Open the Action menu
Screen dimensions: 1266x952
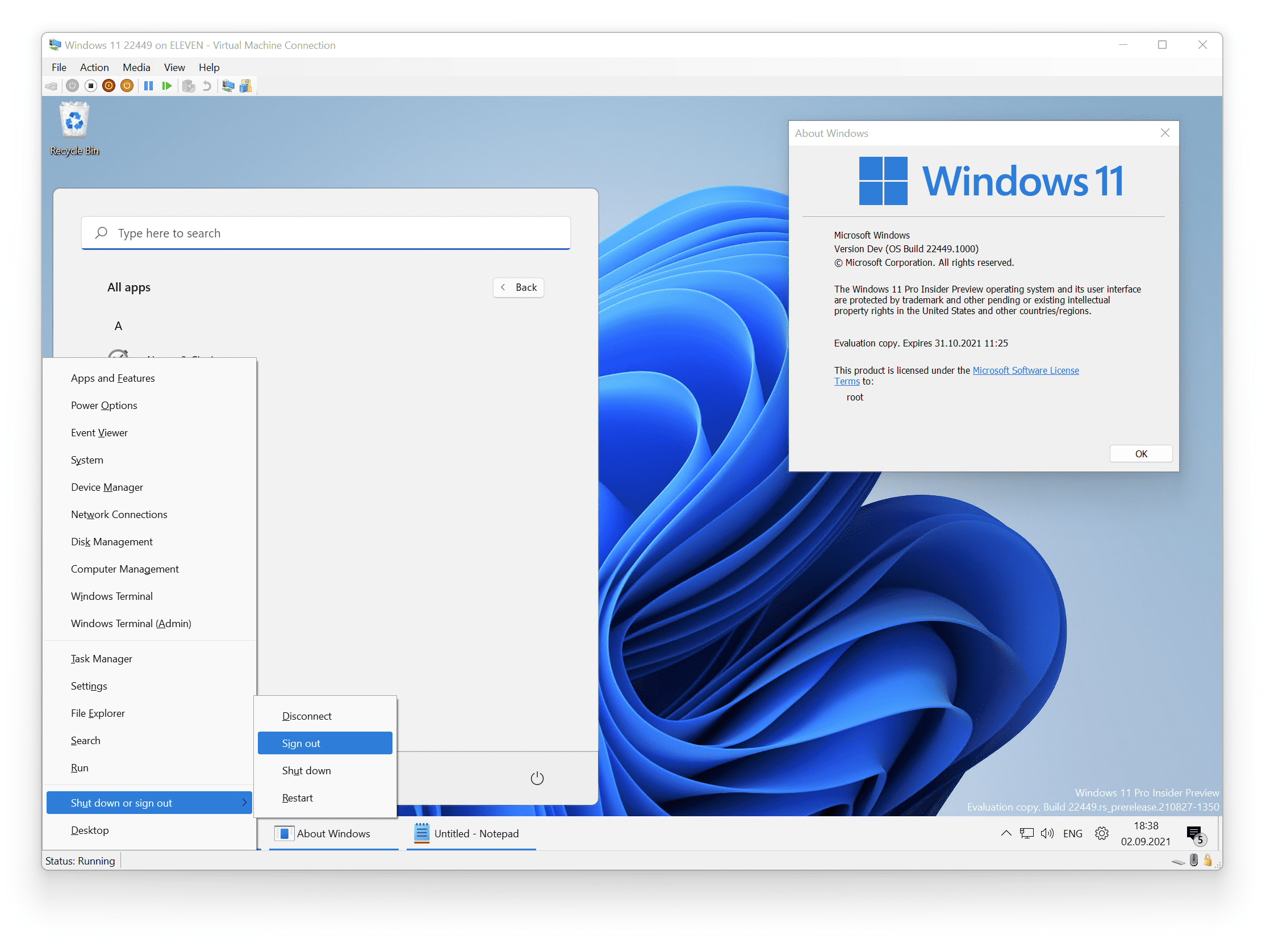94,68
